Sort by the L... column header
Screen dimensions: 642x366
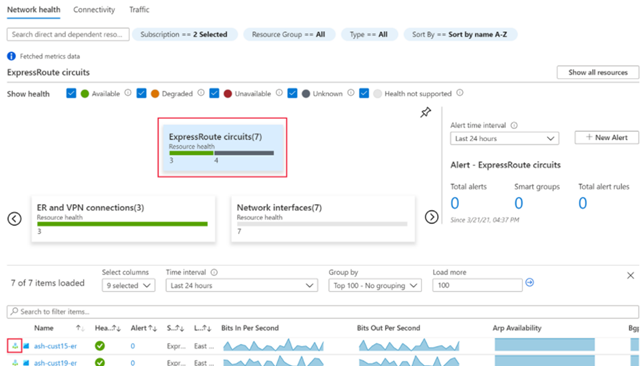(202, 328)
